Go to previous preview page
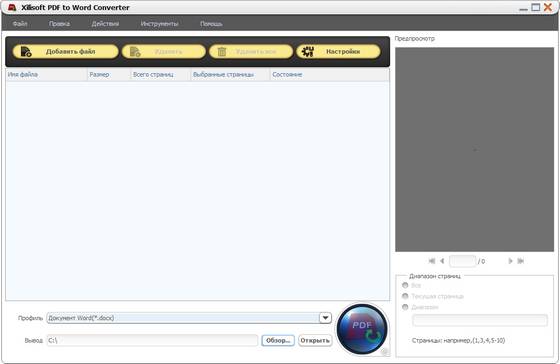 tap(442, 261)
